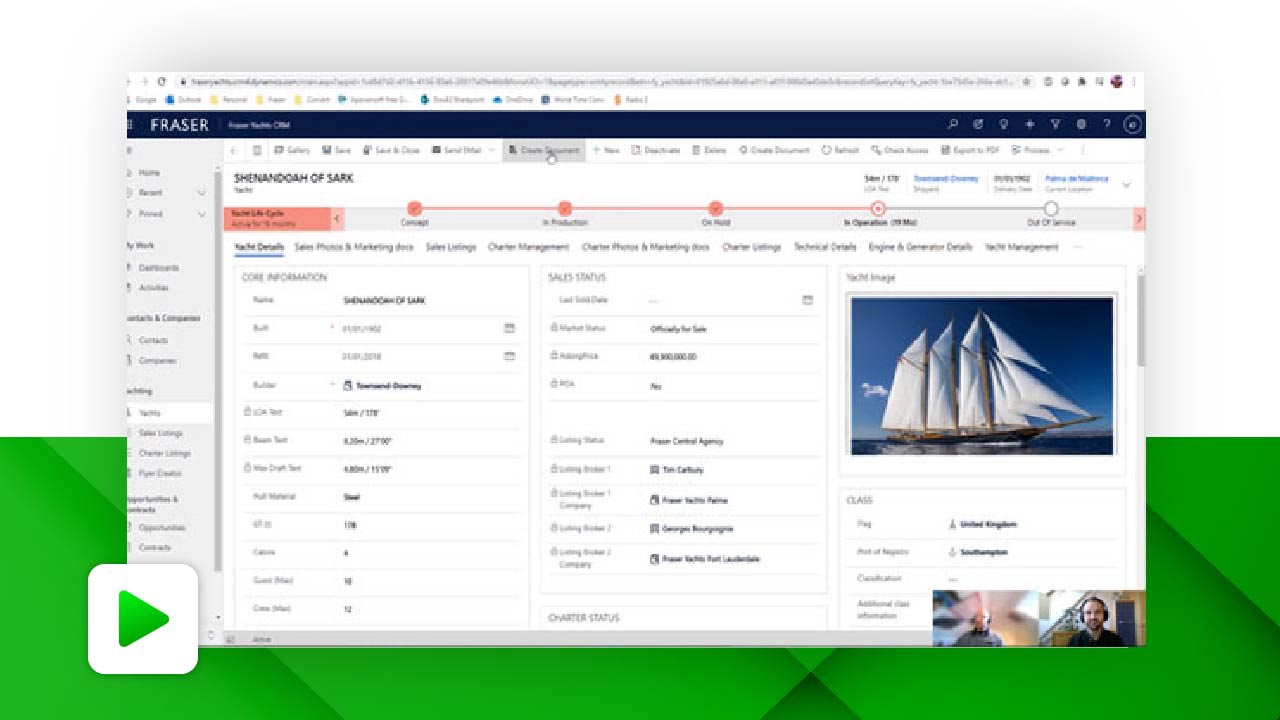This screenshot has width=1280, height=720.
Task: Select the sailing yacht image thumbnail
Action: pos(982,376)
